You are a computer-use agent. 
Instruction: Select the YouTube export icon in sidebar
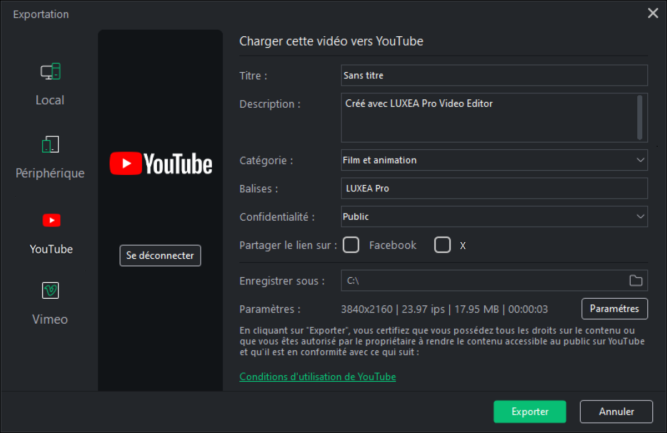click(x=51, y=220)
